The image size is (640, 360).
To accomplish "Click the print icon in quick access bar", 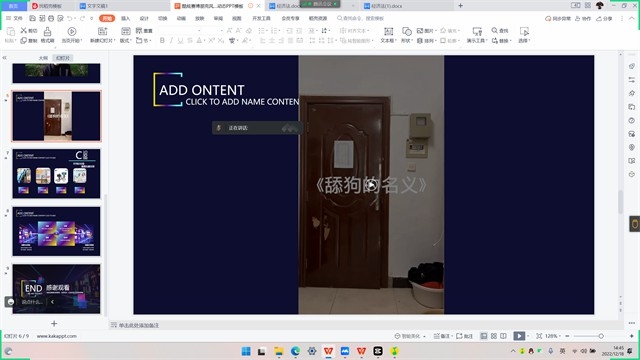I will [x=51, y=18].
